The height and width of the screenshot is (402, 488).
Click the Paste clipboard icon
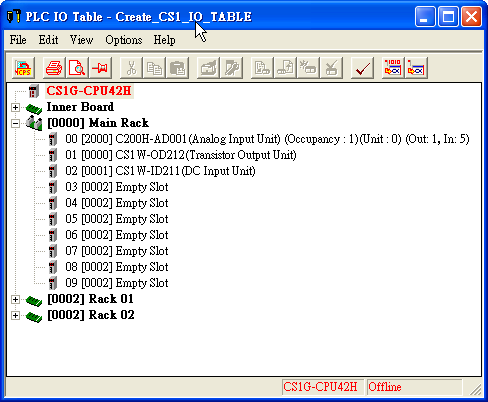[x=177, y=68]
